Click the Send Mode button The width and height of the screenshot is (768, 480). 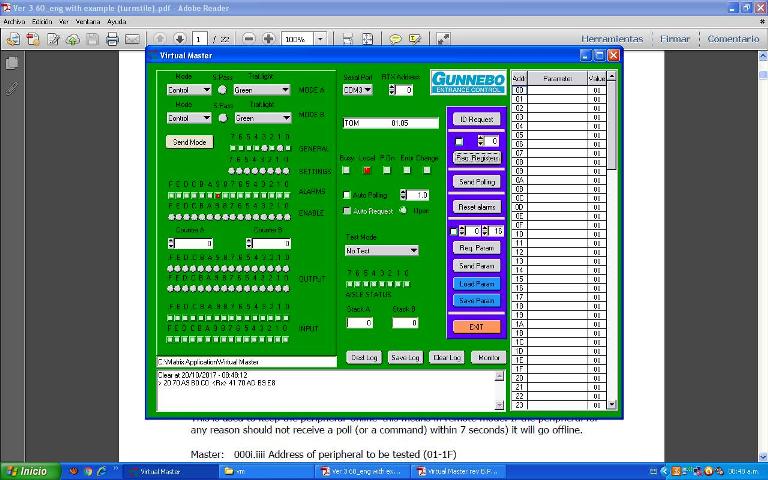click(x=190, y=142)
